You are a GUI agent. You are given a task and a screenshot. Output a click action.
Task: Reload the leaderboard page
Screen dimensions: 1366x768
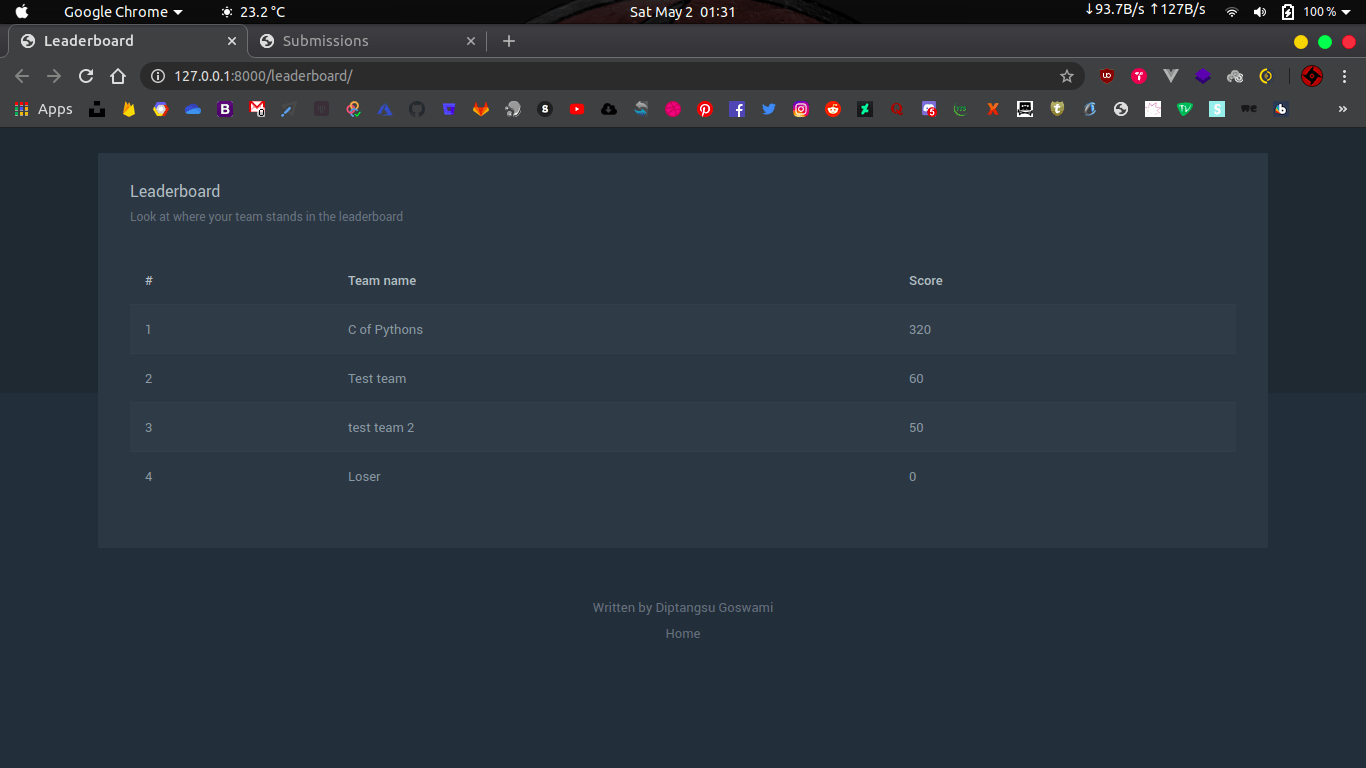86,76
